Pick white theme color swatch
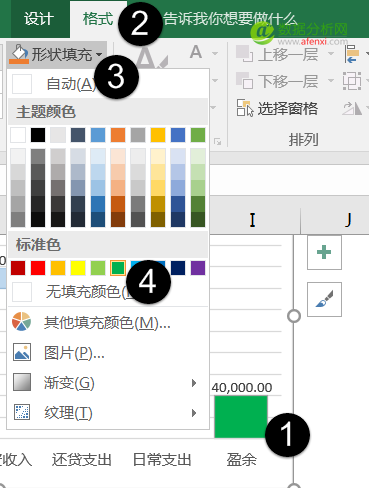The image size is (369, 488). pos(18,135)
